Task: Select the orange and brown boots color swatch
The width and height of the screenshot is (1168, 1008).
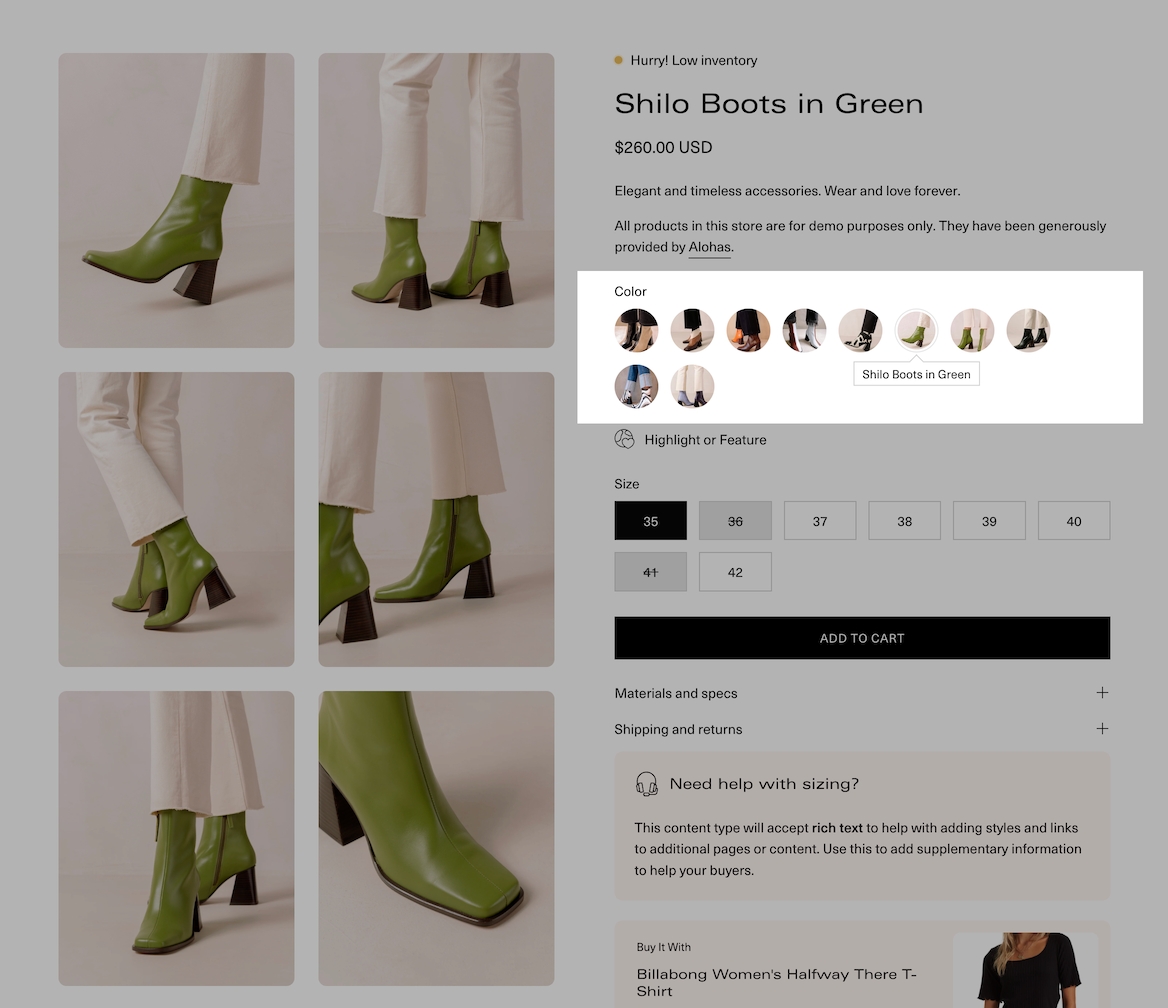Action: pyautogui.click(x=748, y=330)
